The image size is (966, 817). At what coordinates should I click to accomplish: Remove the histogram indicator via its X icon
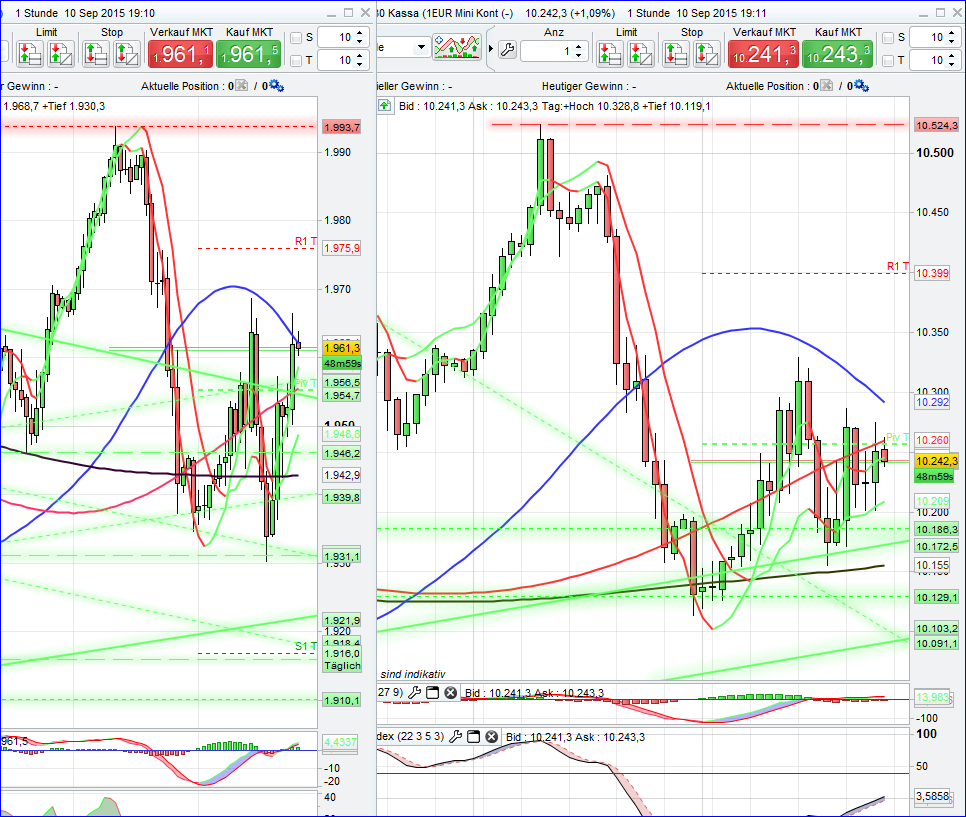450,693
